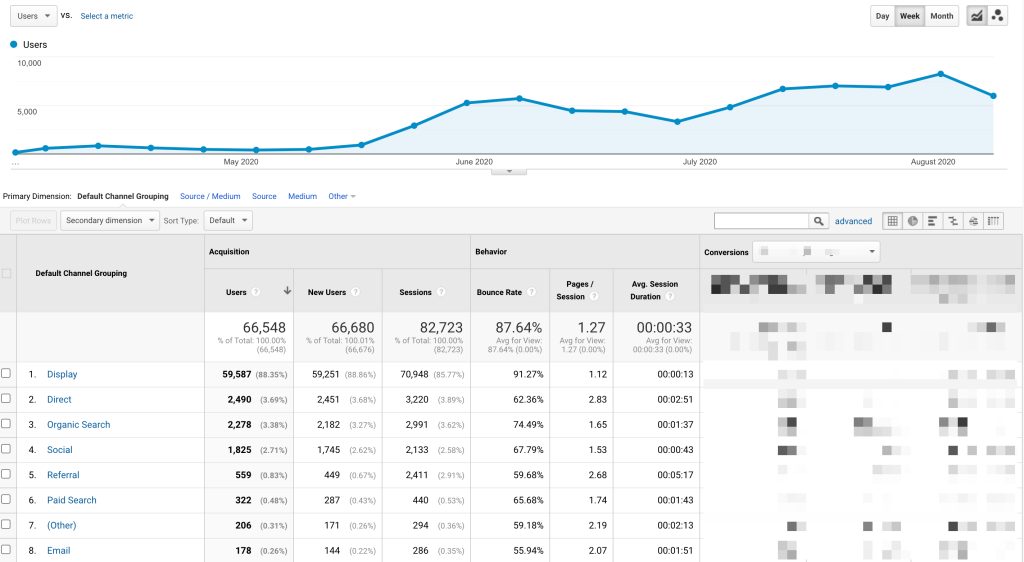Click the Plot Rows button
1024x562 pixels.
[33, 221]
